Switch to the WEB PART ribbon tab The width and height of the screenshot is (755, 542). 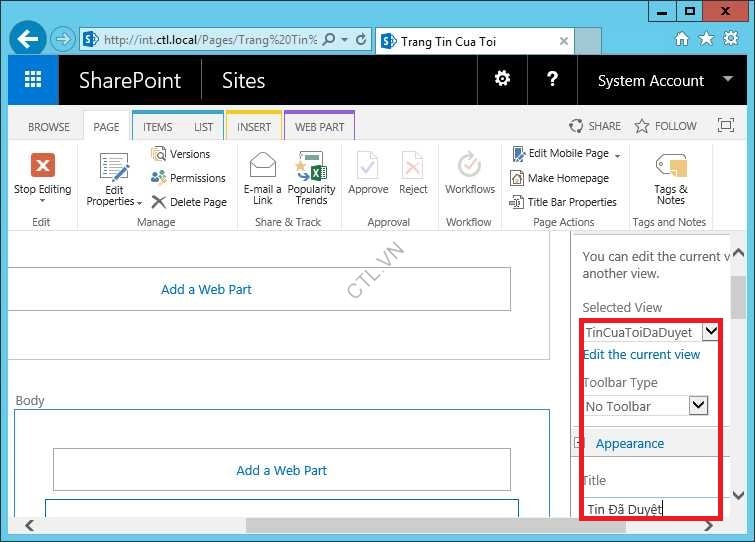(319, 127)
